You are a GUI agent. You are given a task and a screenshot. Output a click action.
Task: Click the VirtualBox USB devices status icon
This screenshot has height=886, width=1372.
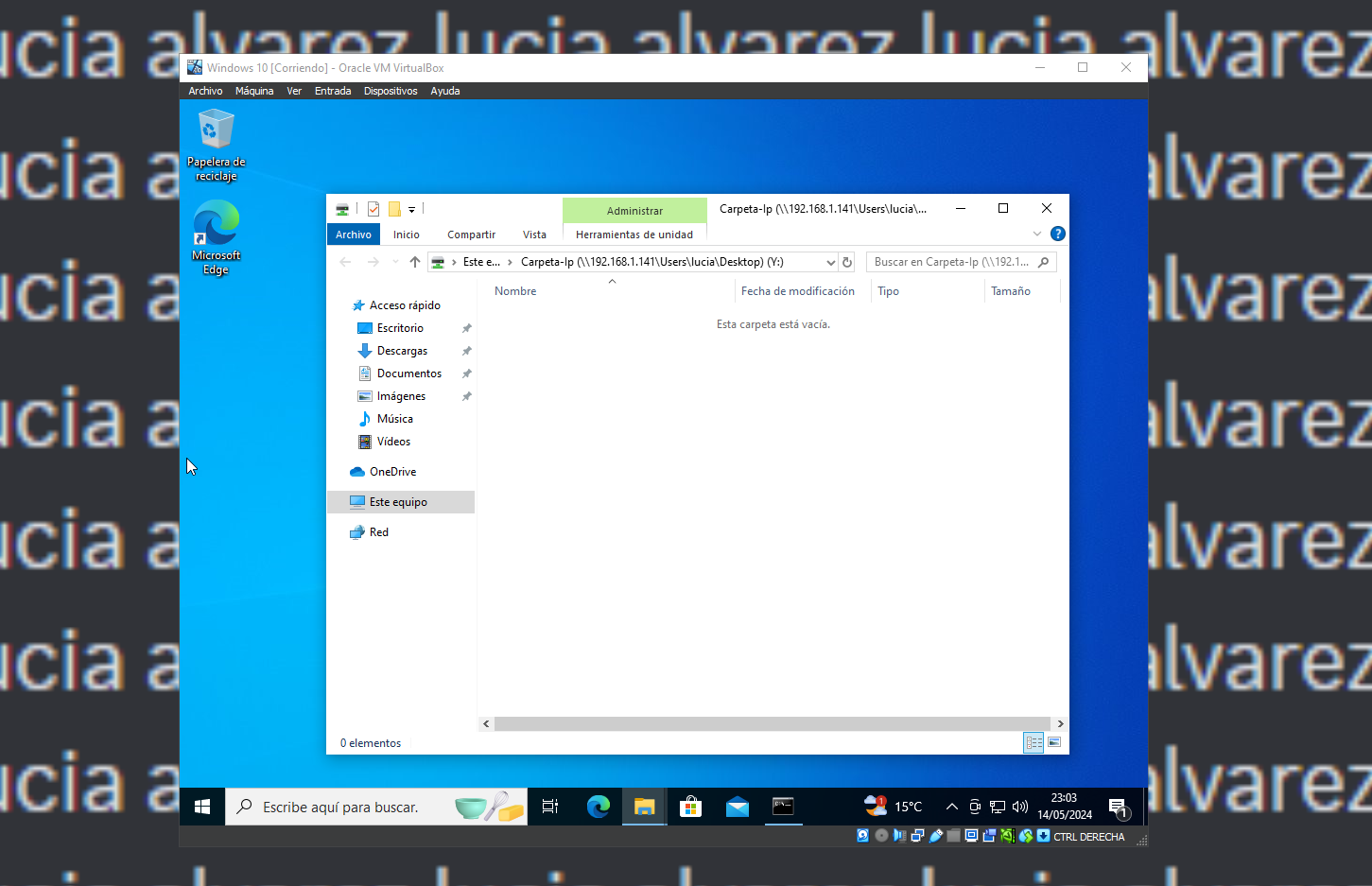point(936,836)
